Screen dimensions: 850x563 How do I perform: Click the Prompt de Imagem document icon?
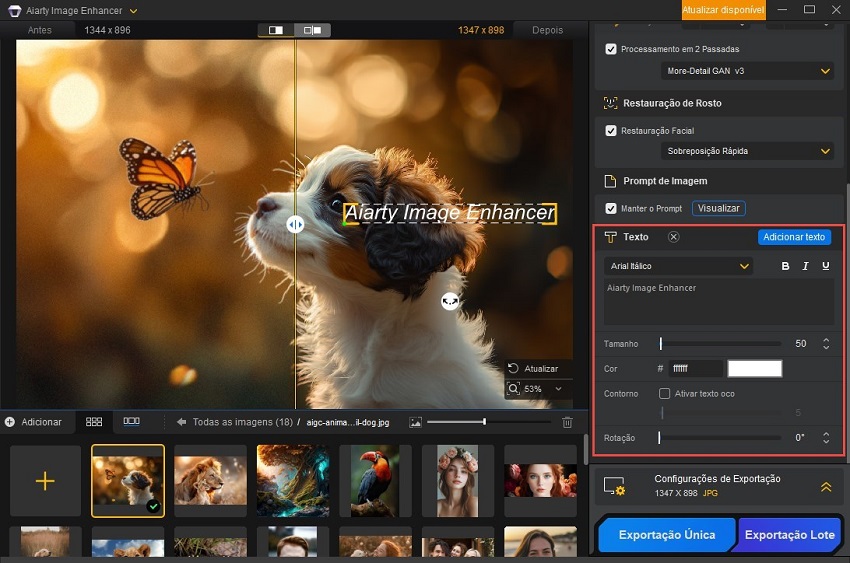610,181
